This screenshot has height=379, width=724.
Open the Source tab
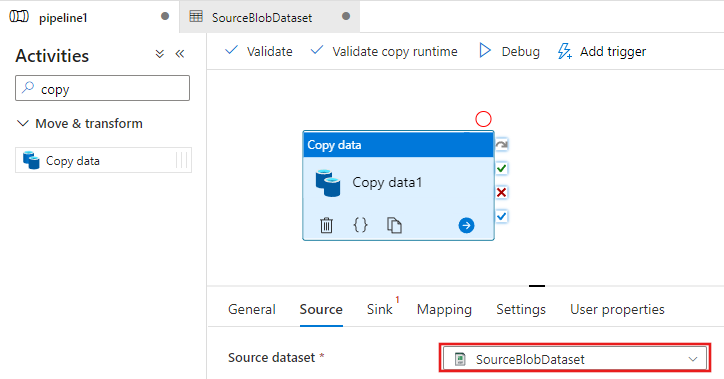[x=321, y=309]
